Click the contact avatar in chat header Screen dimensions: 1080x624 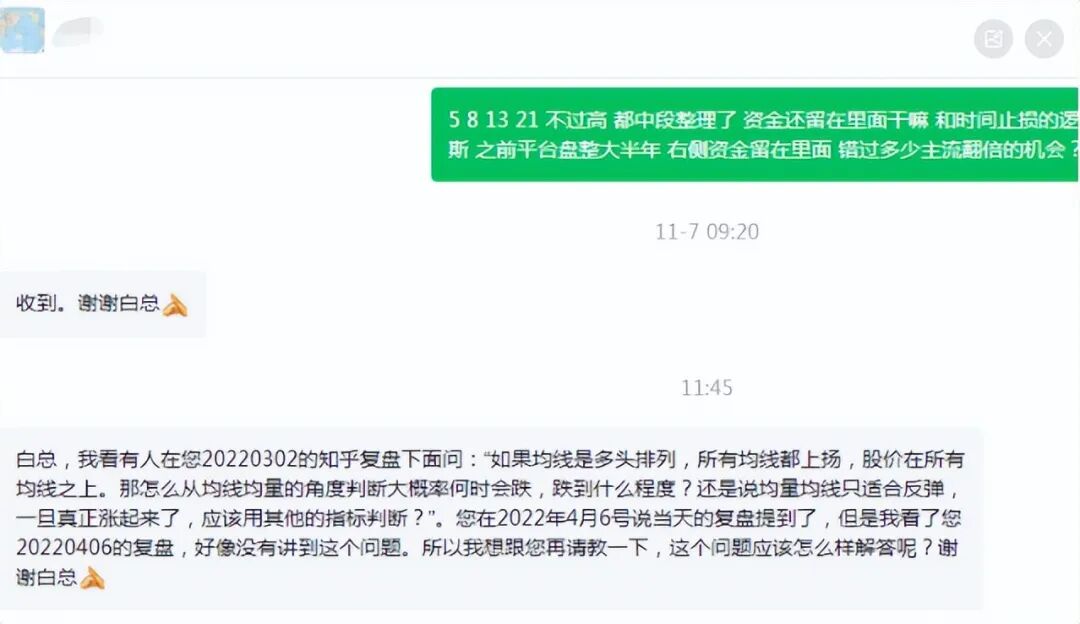pyautogui.click(x=22, y=30)
